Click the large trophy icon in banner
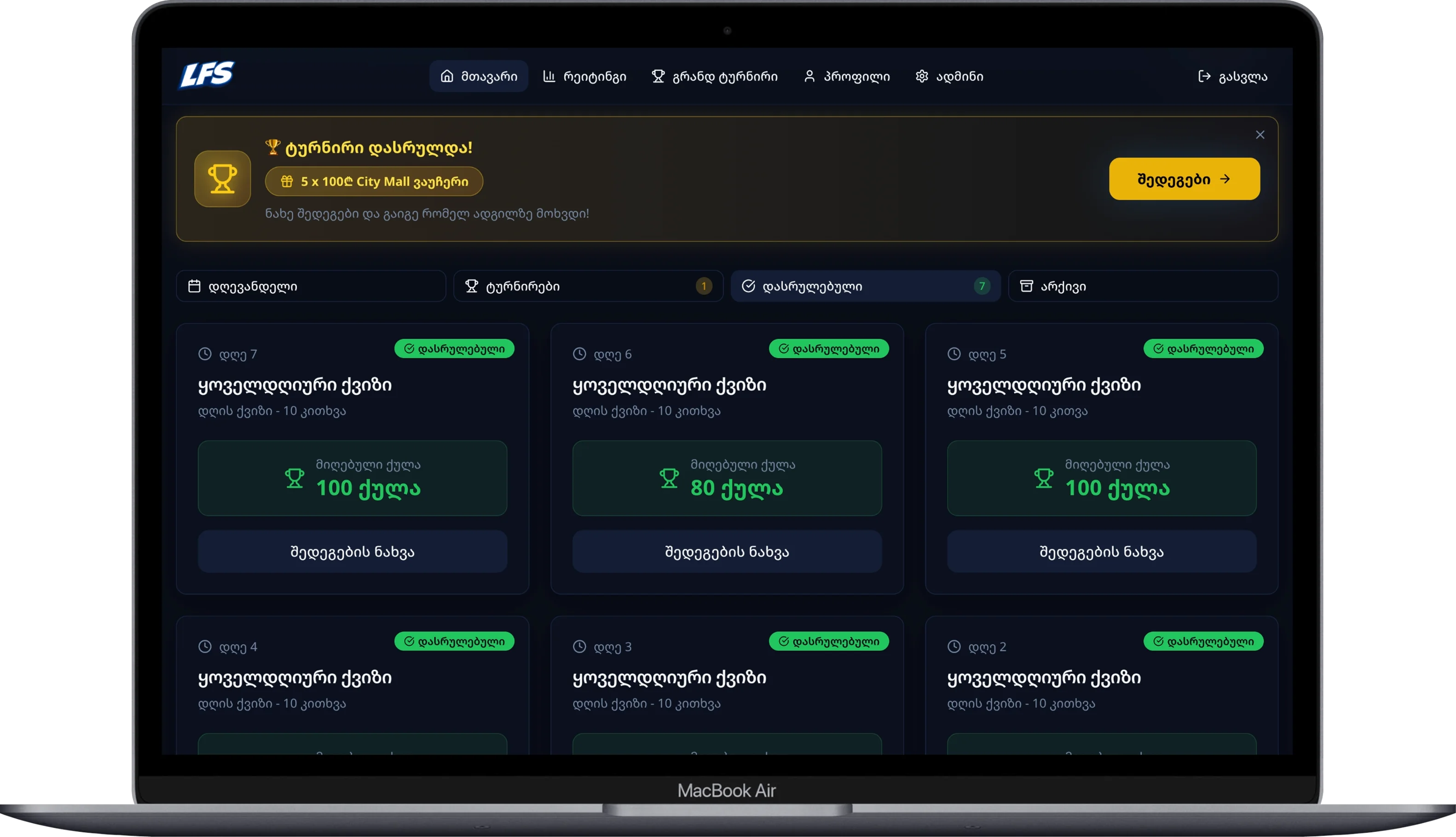 click(222, 179)
